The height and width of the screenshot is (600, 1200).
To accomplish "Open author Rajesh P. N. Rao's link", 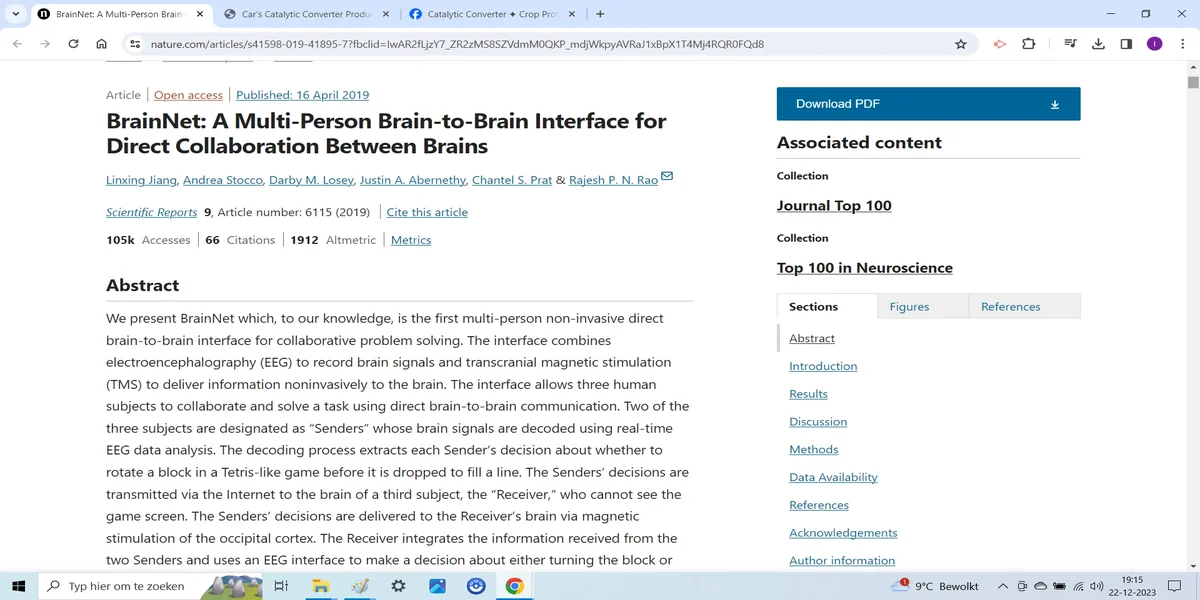I will click(613, 180).
